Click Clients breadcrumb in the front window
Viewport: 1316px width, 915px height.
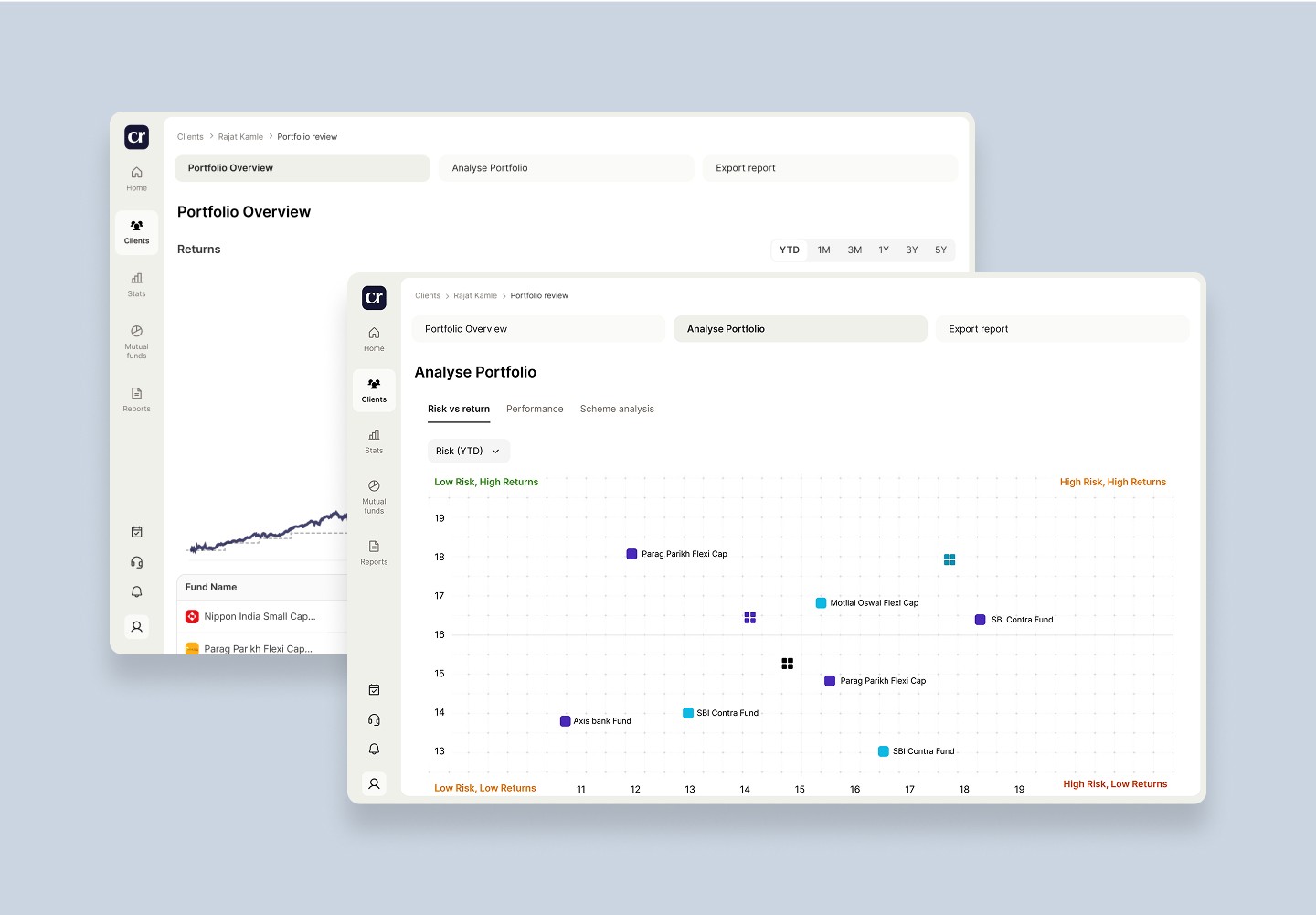pos(428,295)
